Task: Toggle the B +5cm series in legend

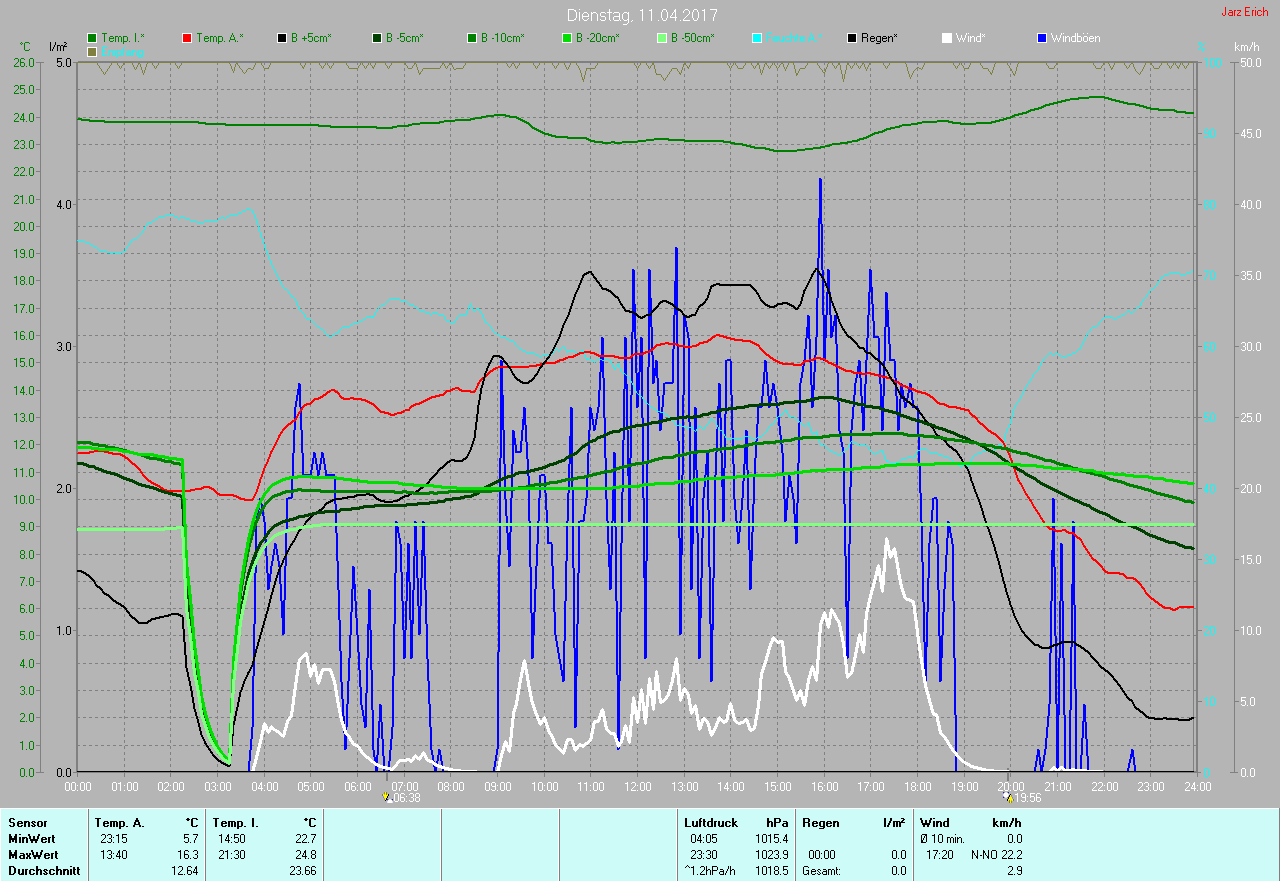Action: point(310,38)
